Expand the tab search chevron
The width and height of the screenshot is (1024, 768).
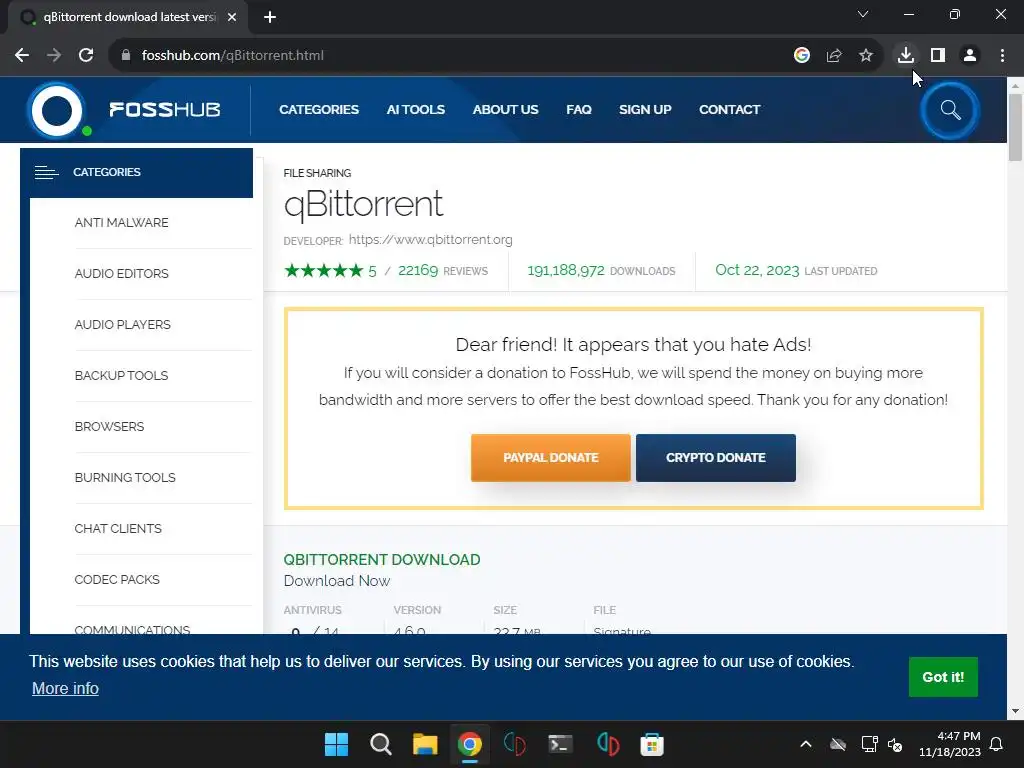[x=863, y=14]
